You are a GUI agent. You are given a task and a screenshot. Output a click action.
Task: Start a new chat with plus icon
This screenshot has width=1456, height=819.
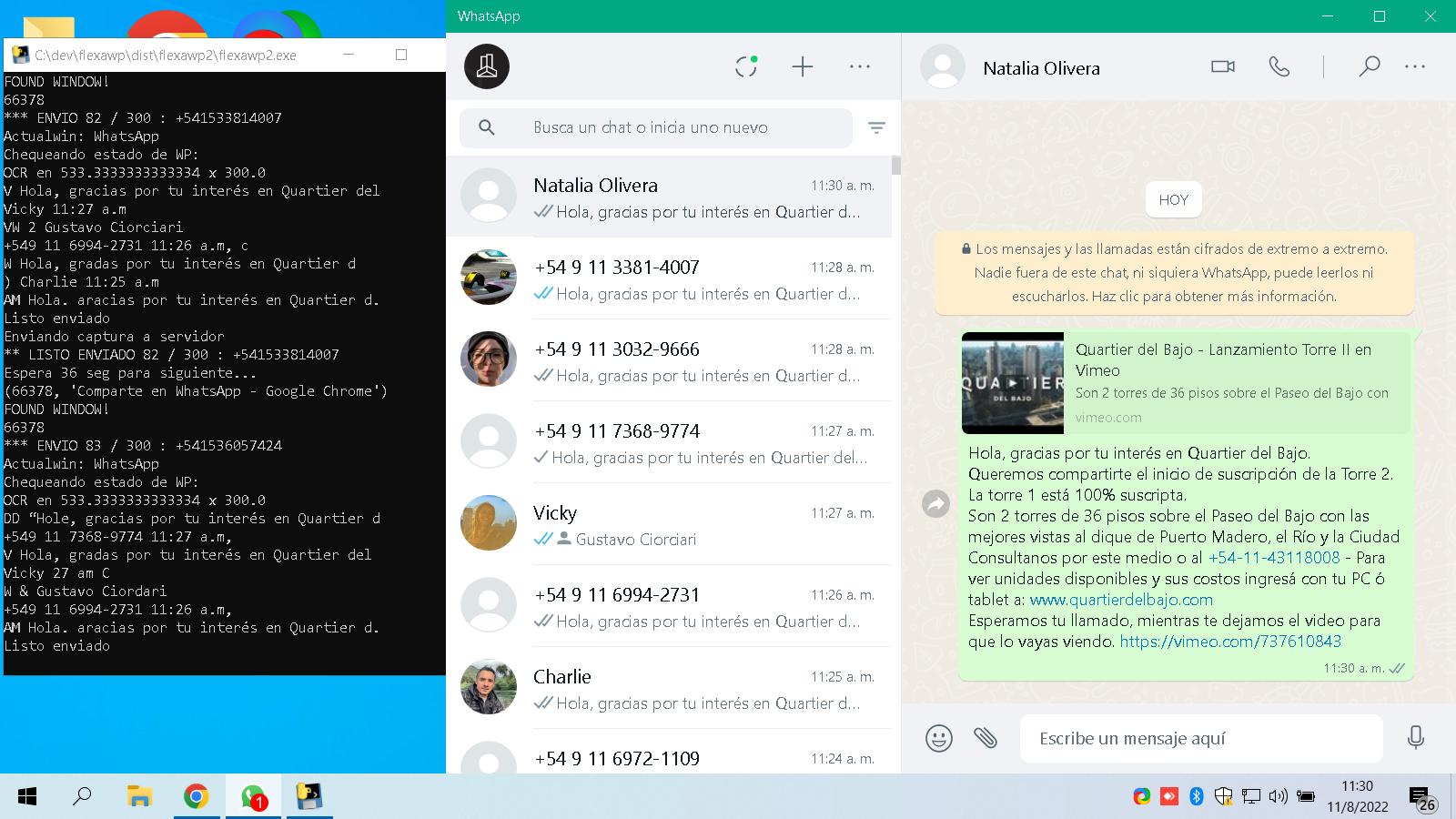click(803, 66)
